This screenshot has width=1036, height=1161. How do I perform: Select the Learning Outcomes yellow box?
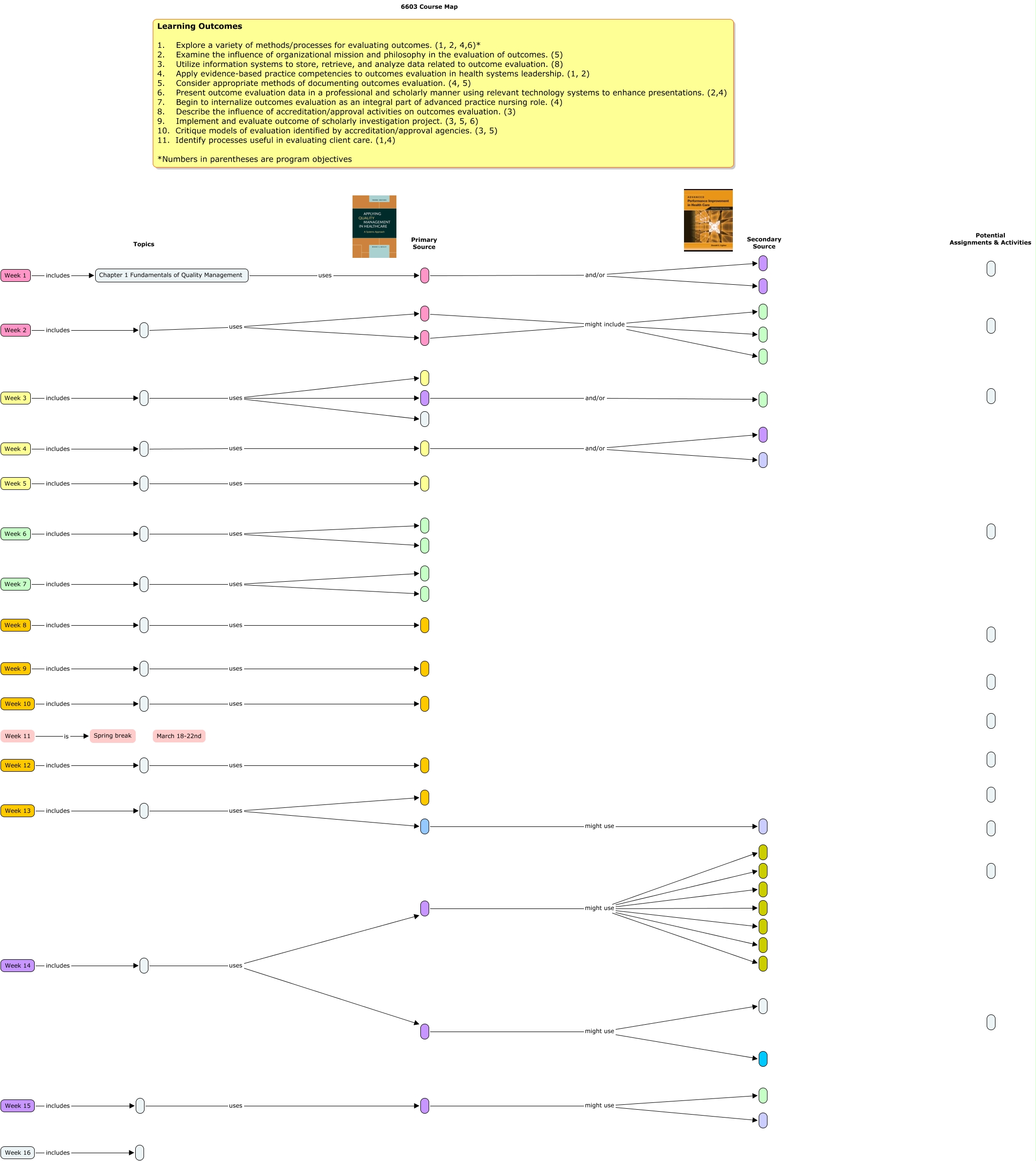coord(443,94)
